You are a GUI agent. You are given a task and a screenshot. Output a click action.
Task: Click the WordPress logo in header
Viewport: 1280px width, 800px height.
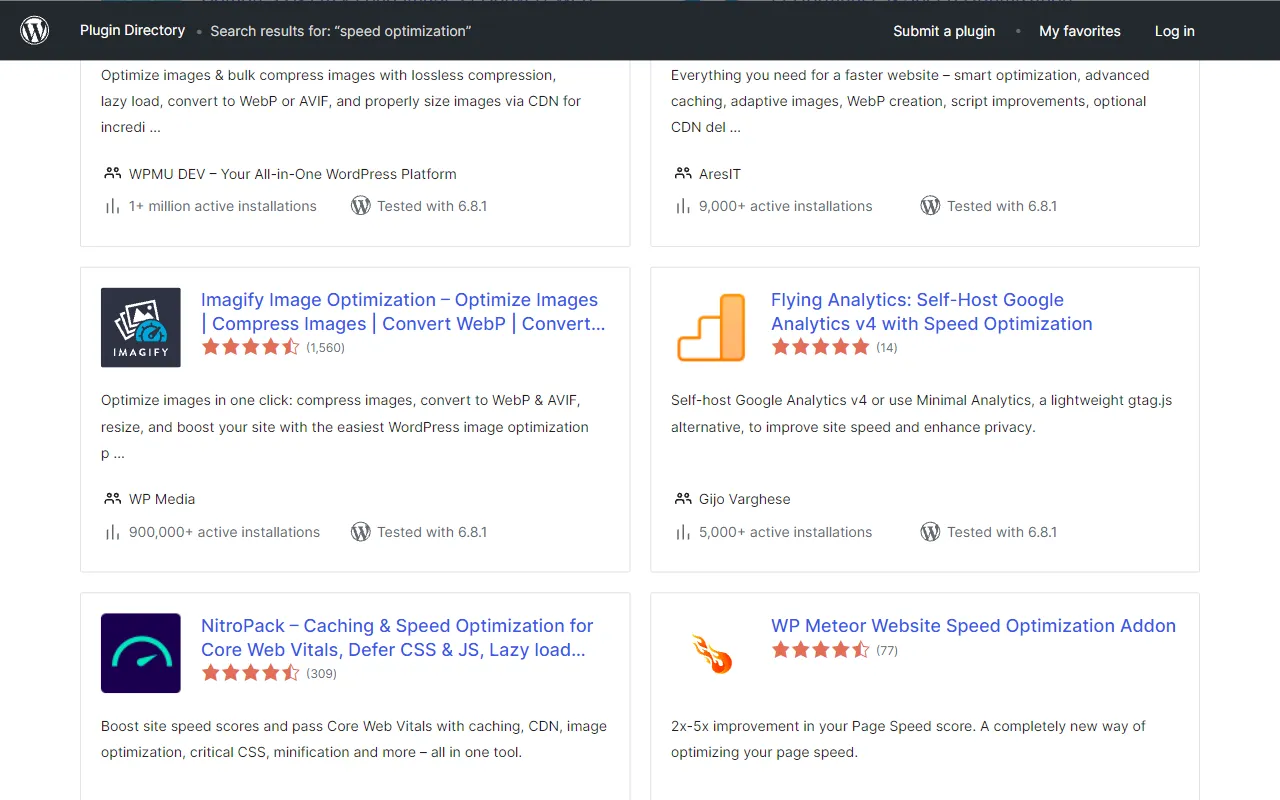[35, 31]
